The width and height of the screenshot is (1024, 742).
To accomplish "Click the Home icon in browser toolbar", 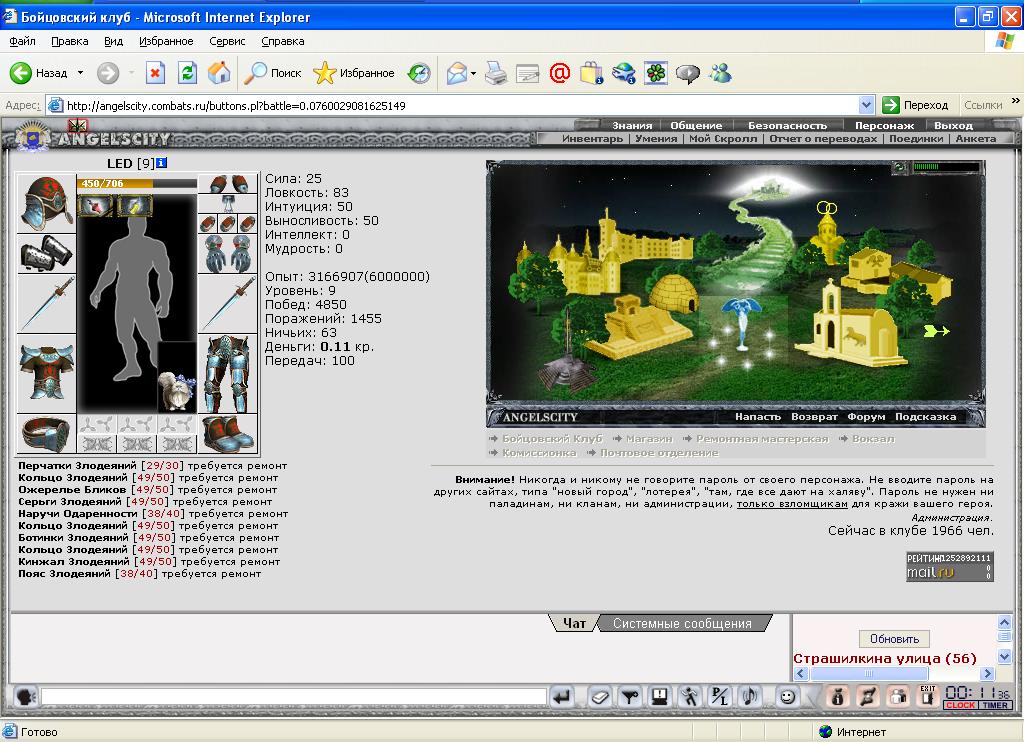I will (x=219, y=73).
